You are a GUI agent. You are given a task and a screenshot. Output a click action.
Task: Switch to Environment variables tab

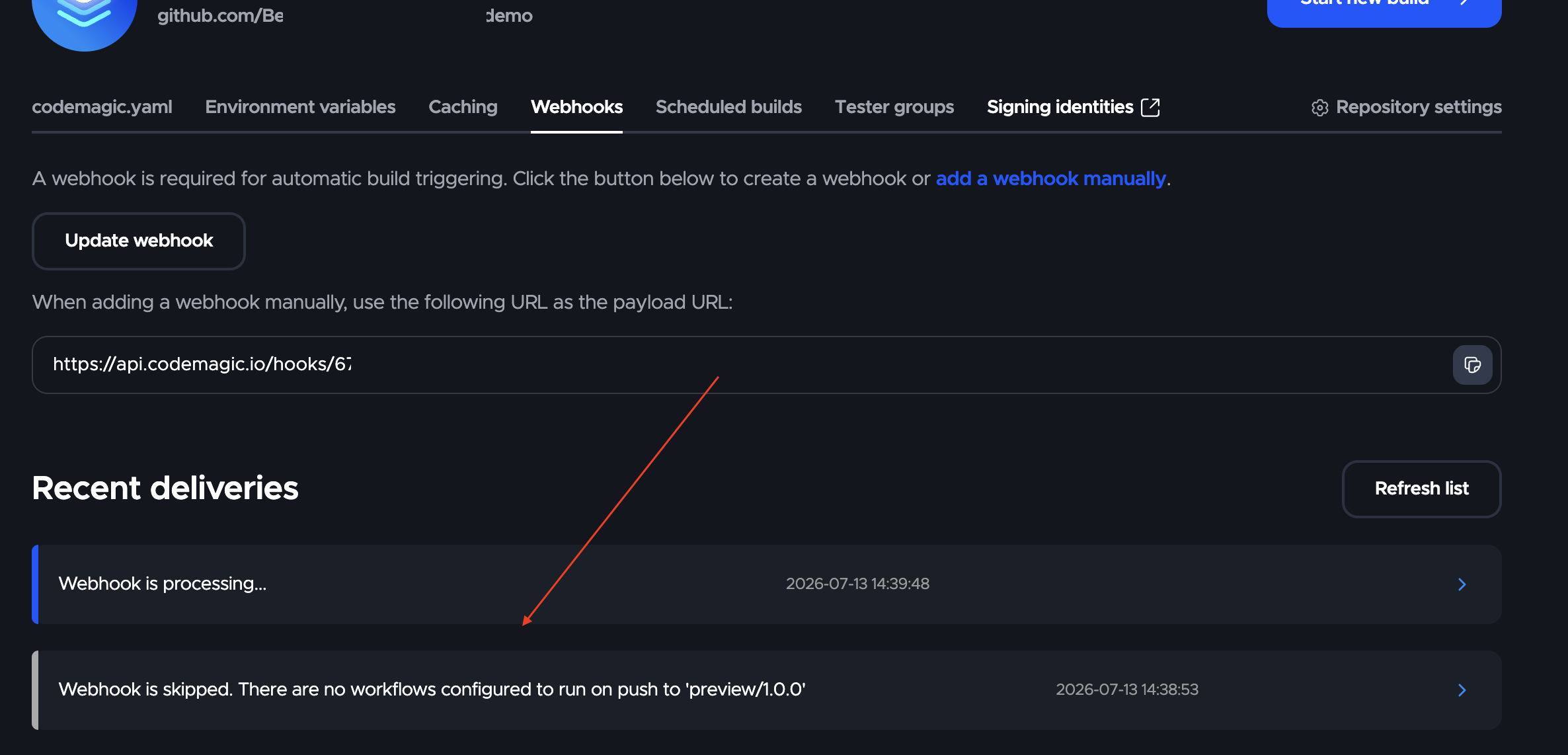coord(300,107)
